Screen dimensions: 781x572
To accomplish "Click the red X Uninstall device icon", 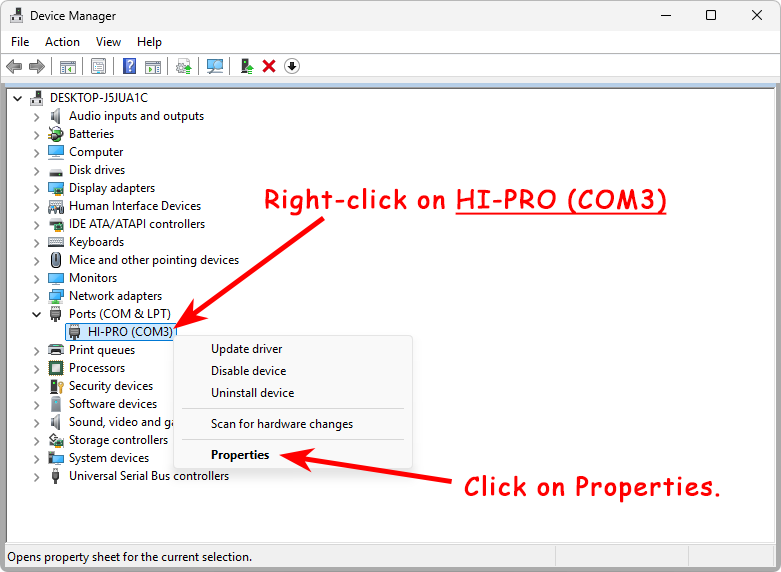I will (x=269, y=66).
